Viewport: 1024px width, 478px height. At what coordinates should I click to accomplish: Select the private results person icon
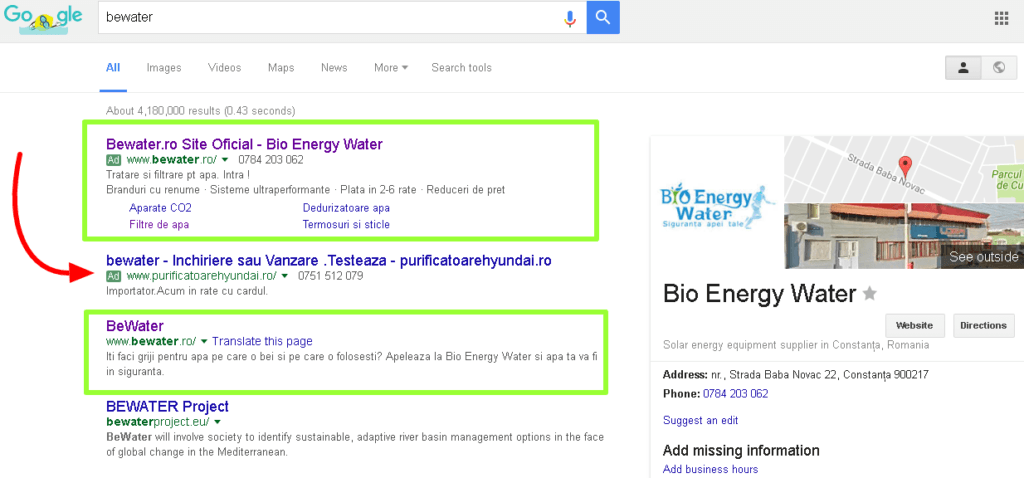pos(963,68)
